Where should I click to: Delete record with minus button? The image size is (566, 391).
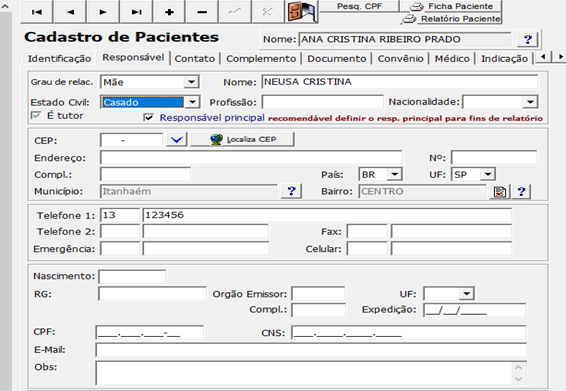tap(202, 12)
